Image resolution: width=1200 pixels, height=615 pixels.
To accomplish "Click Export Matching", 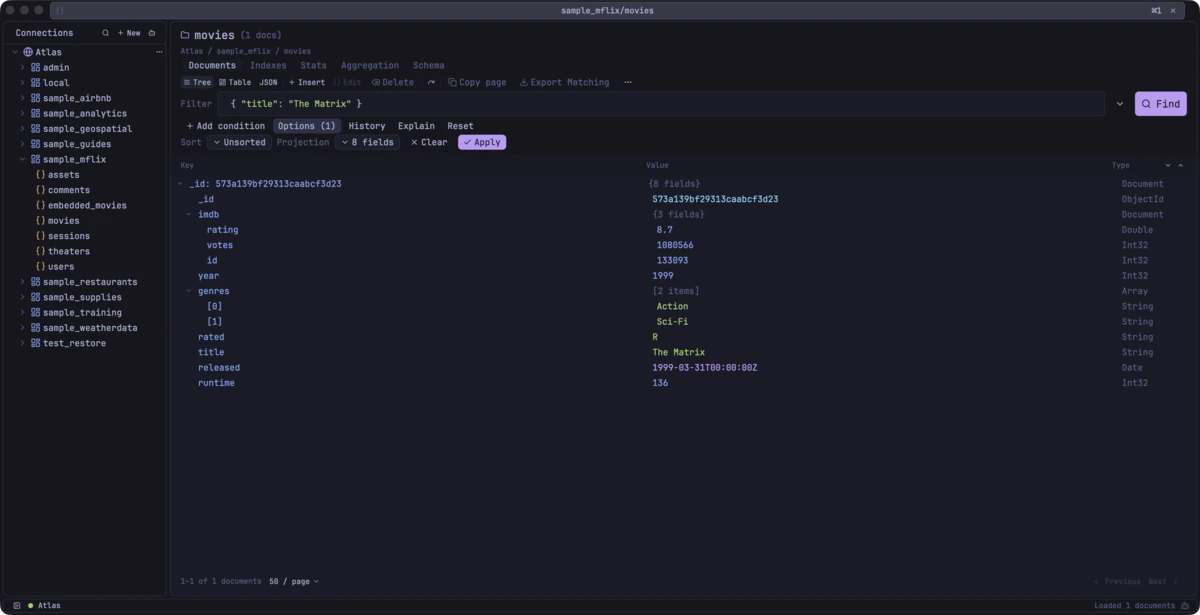I will coord(564,83).
